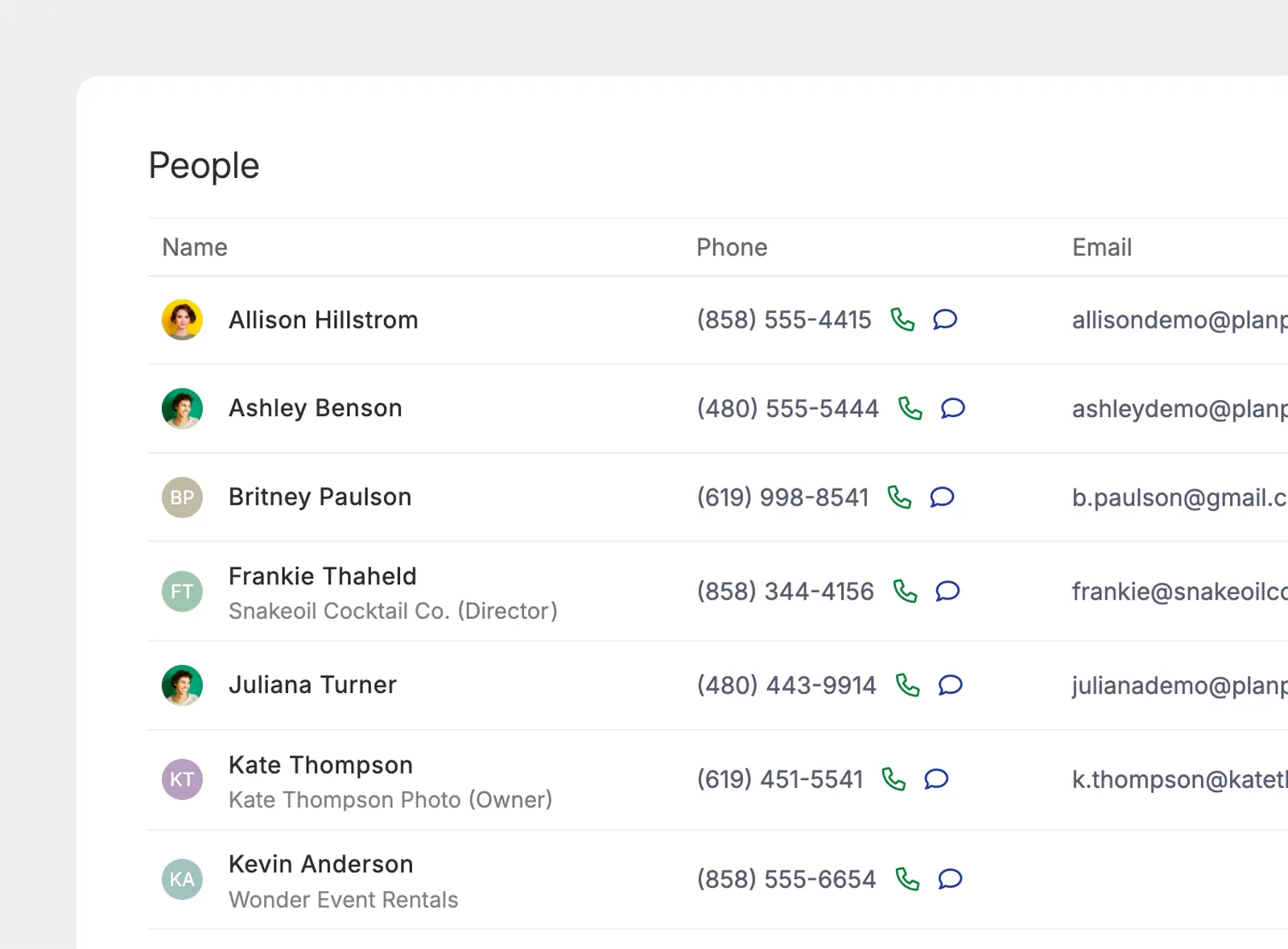
Task: Message Kevin Anderson with the chat bubble
Action: [x=951, y=879]
